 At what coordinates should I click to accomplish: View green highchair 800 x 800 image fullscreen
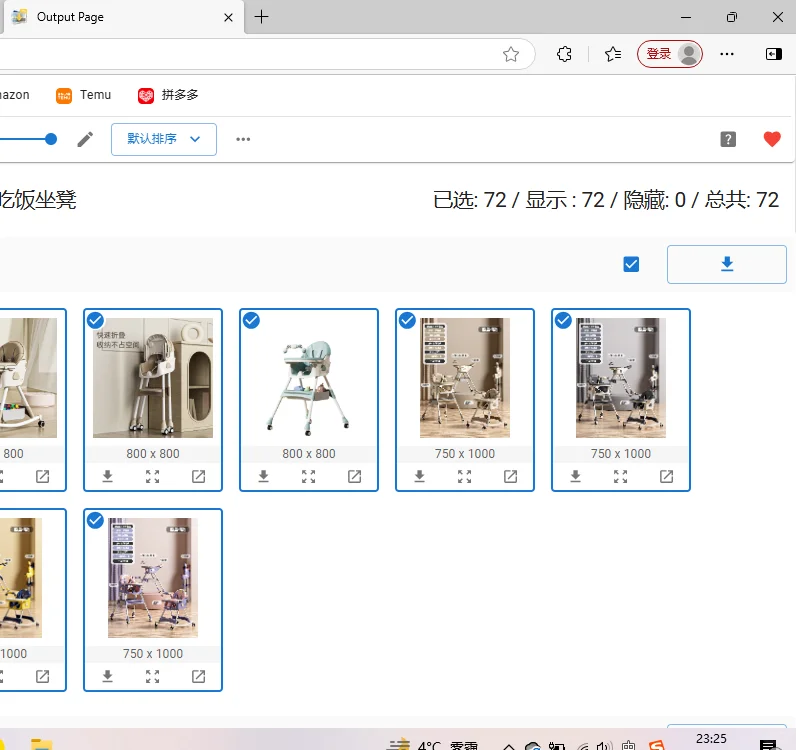point(308,476)
